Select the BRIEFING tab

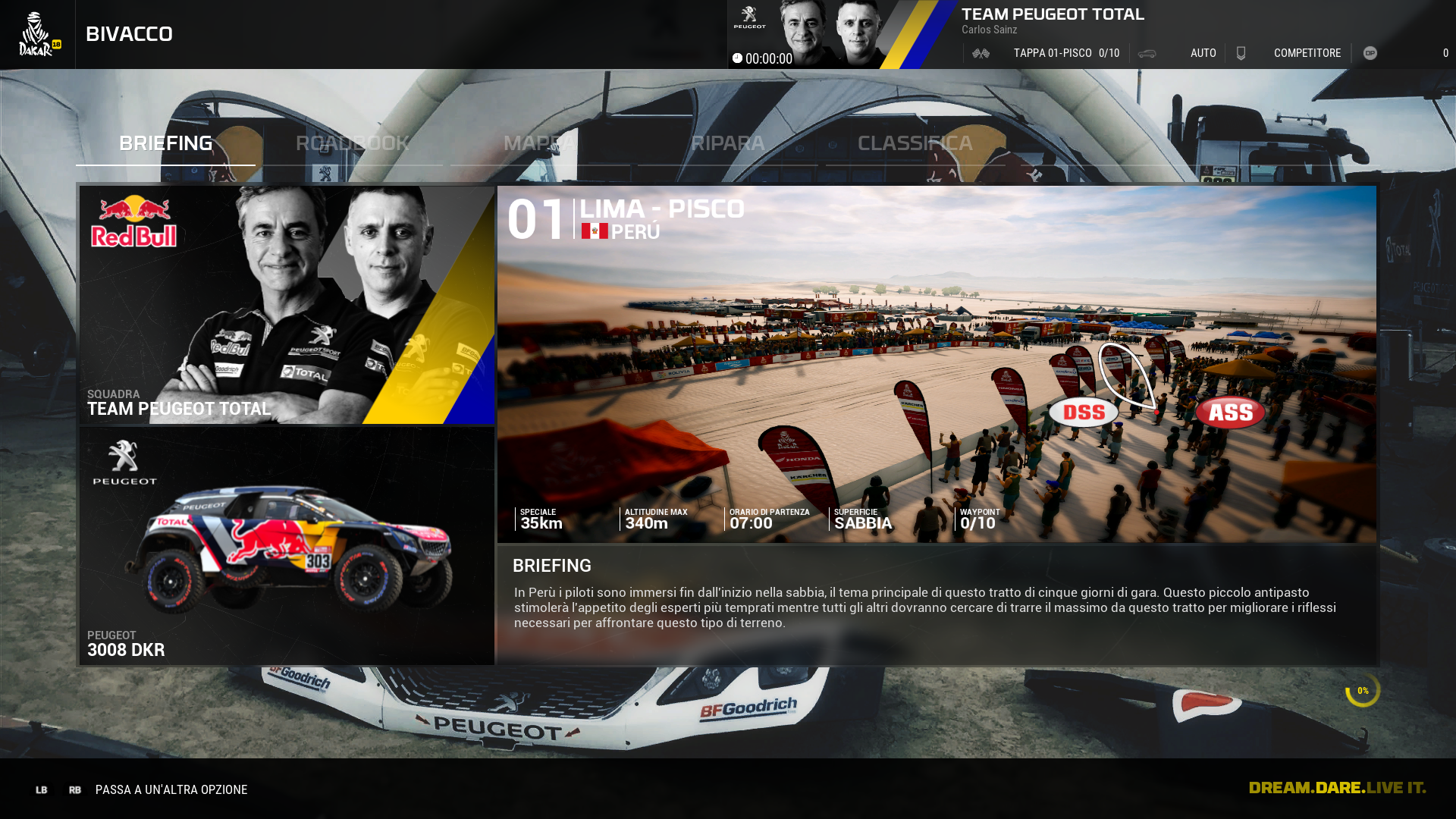(x=165, y=143)
